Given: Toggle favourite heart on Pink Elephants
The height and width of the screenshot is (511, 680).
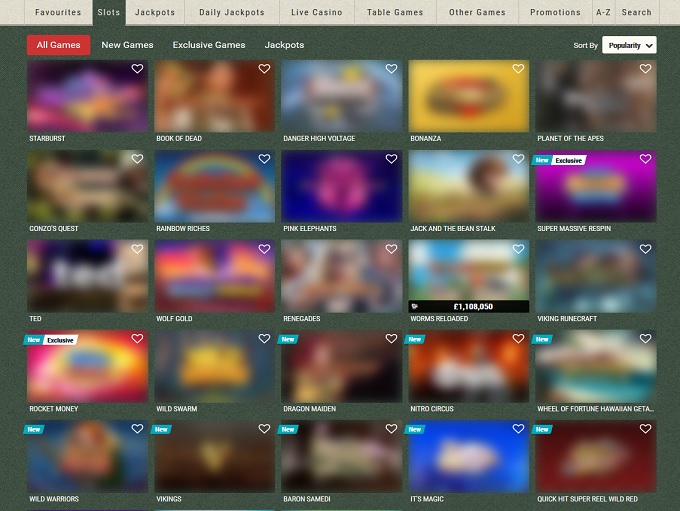Looking at the screenshot, I should [391, 159].
